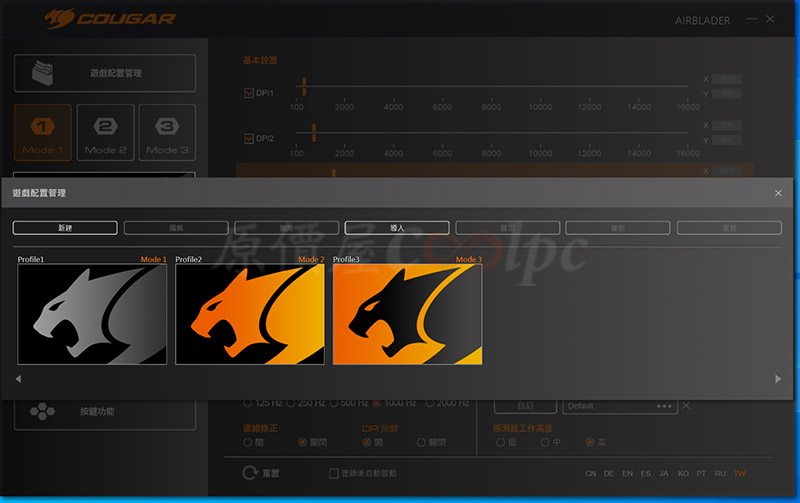The height and width of the screenshot is (503, 800).
Task: Switch to Mode 2
Action: 106,133
